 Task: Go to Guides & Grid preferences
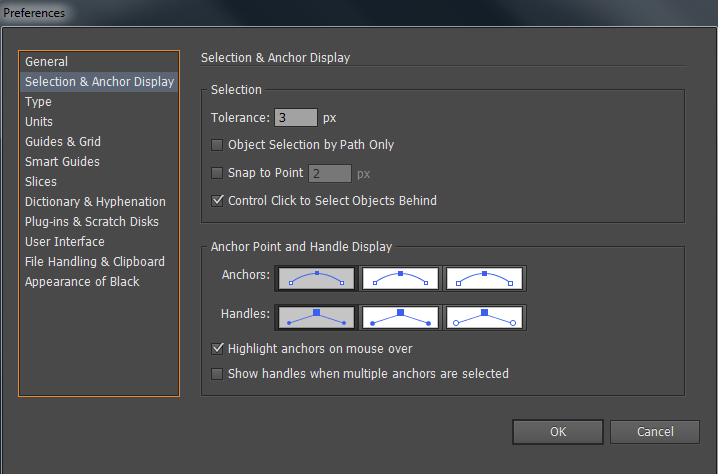click(63, 142)
